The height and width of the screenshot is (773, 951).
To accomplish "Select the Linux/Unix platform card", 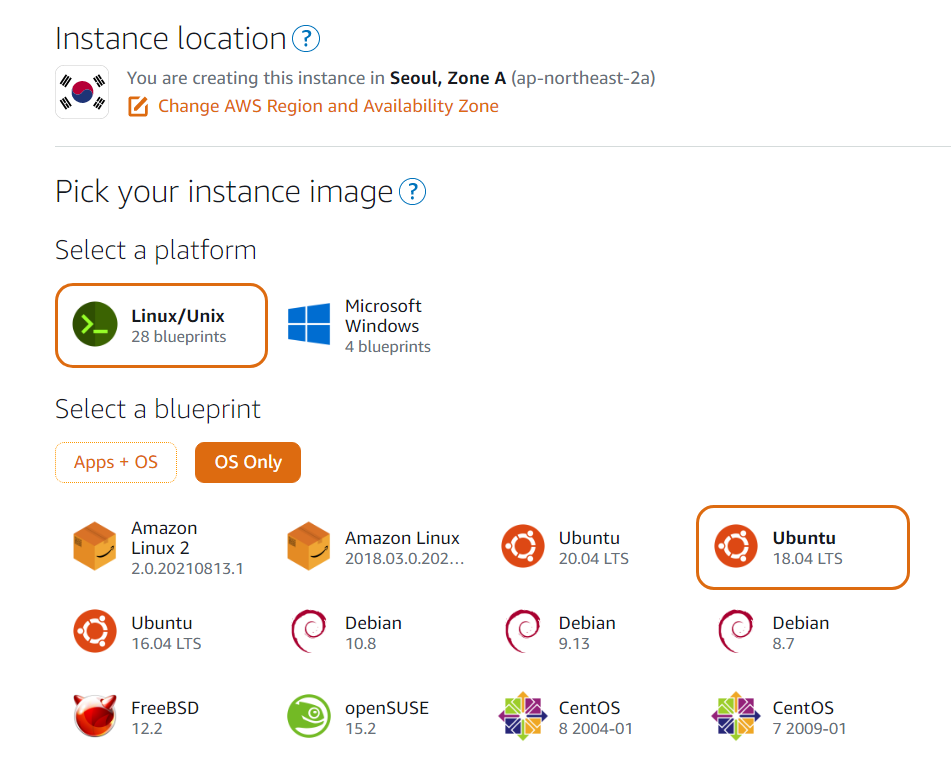I will [161, 326].
